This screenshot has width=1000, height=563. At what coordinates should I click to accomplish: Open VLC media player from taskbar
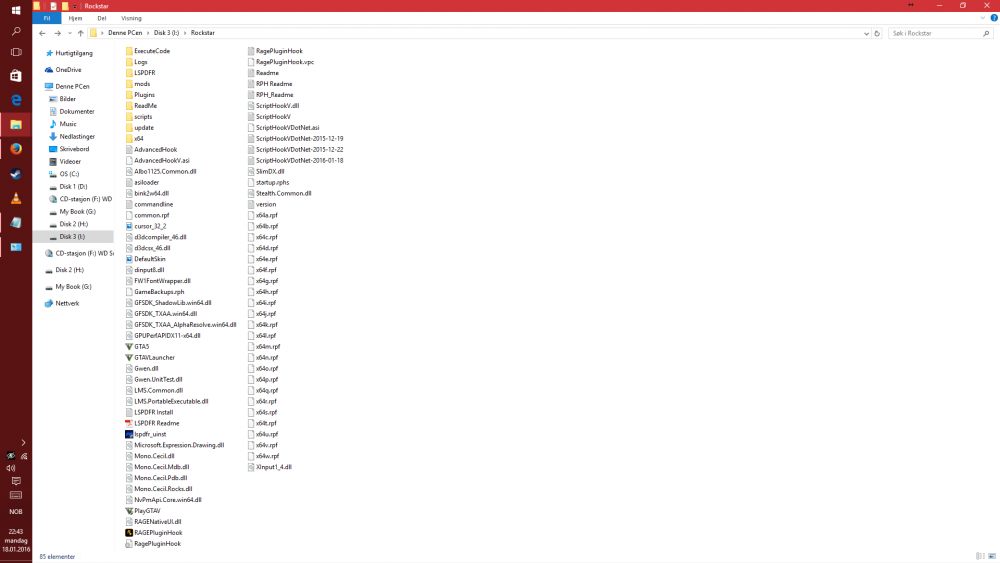16,198
